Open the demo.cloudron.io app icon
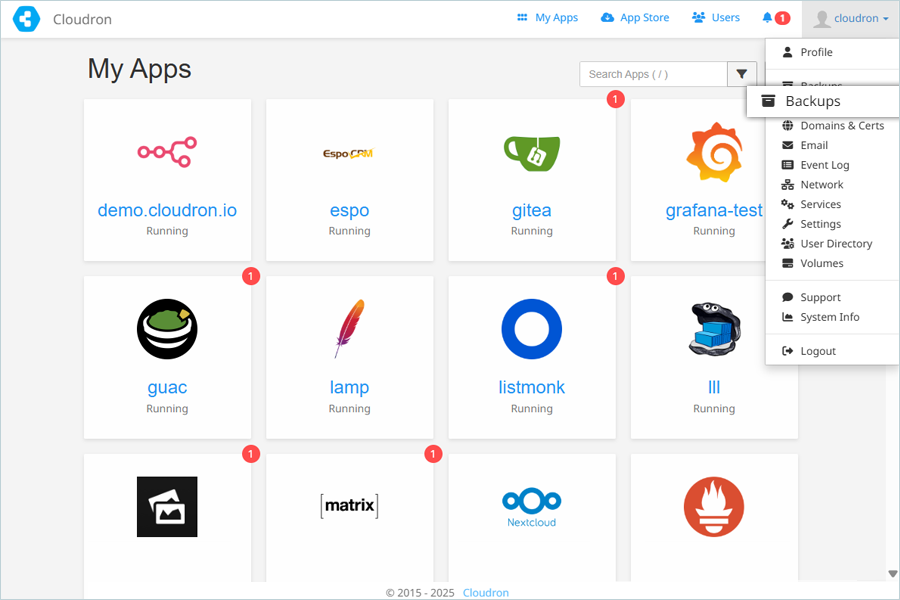The image size is (900, 600). coord(167,152)
